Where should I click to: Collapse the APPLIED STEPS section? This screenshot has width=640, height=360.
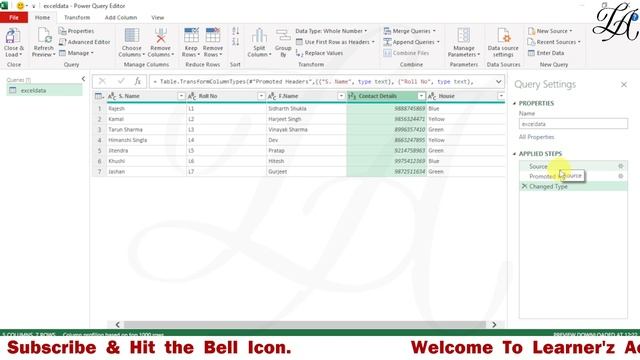click(x=514, y=154)
